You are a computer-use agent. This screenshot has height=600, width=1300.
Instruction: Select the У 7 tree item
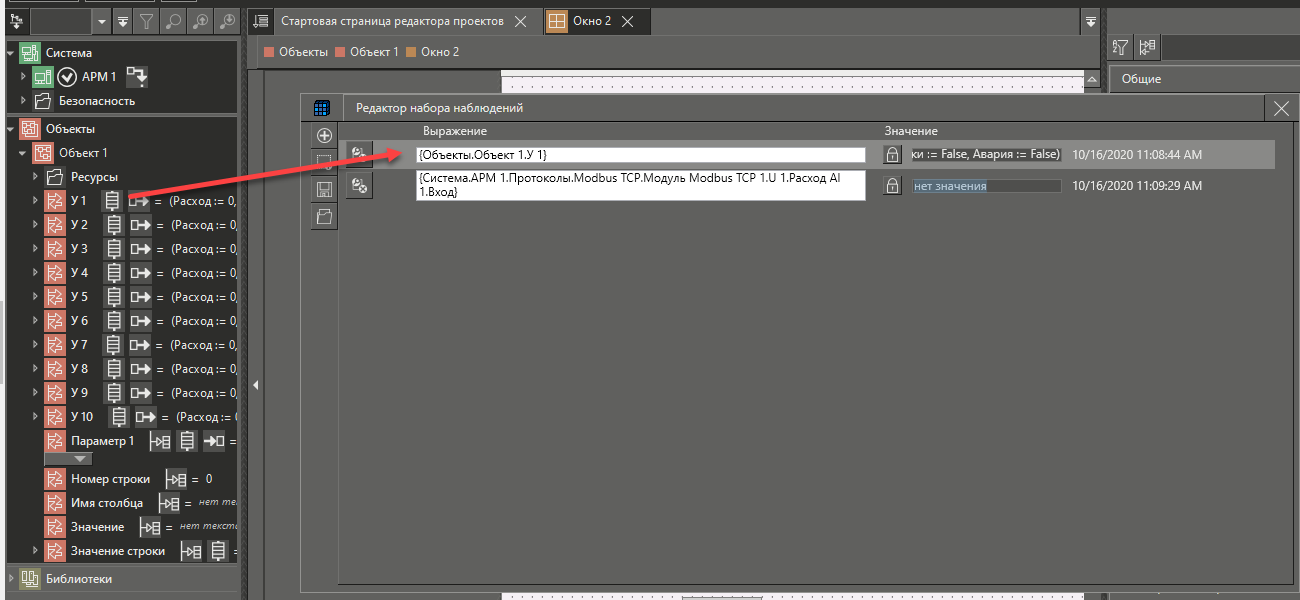pos(79,345)
